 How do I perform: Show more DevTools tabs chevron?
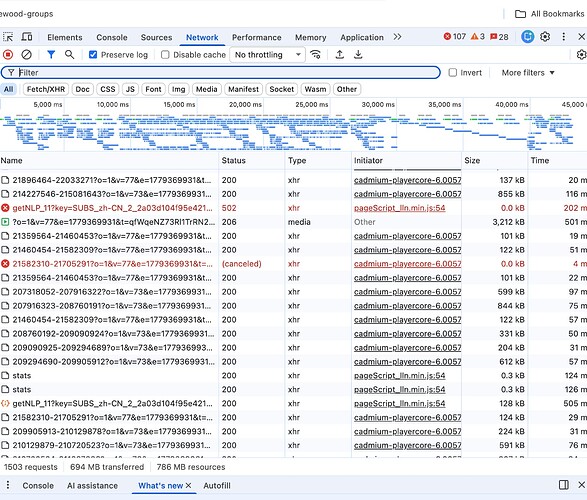(397, 37)
